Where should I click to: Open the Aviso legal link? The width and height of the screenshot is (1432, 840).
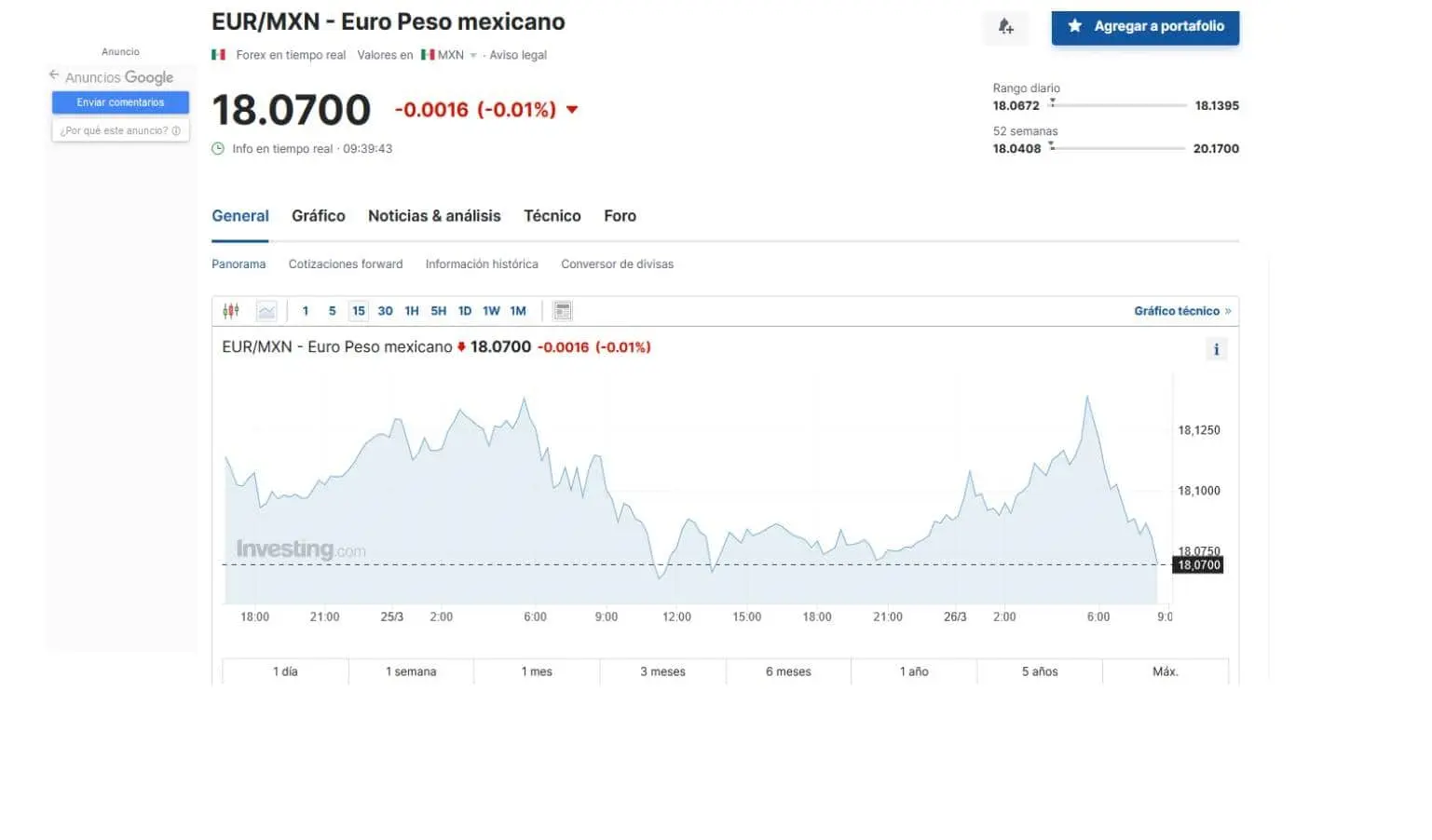click(x=518, y=55)
